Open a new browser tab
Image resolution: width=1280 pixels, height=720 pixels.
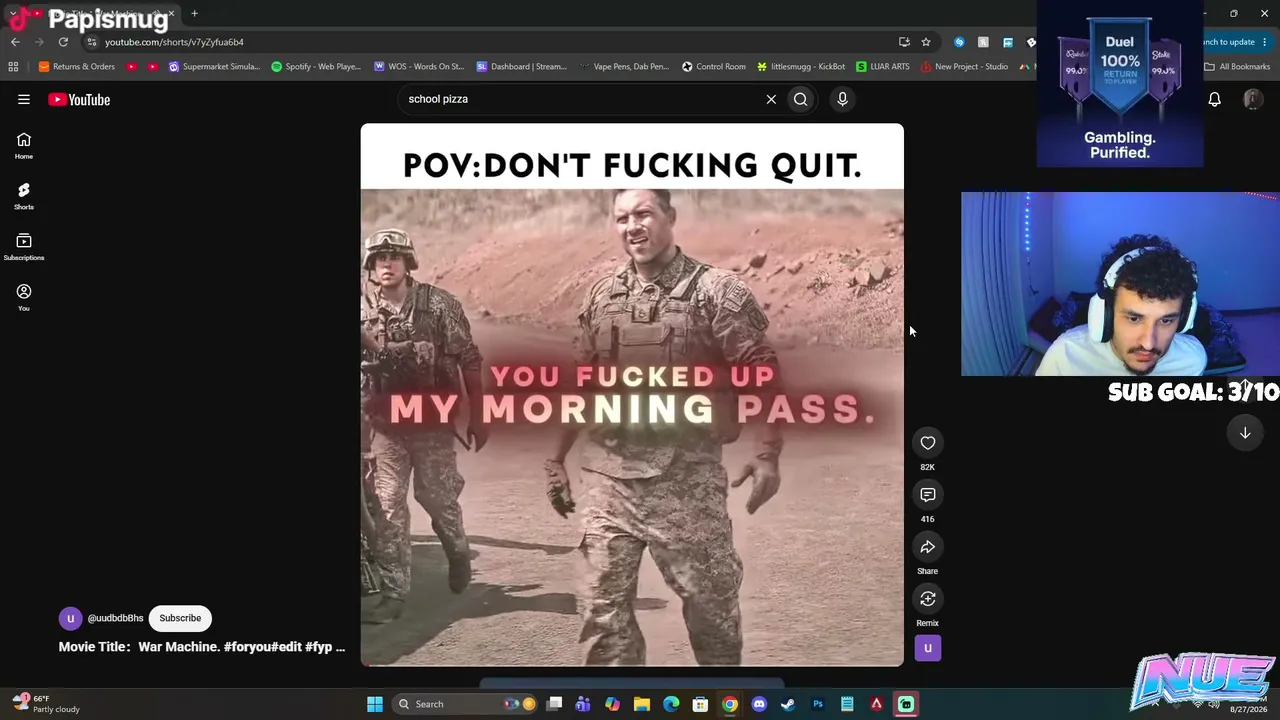[x=194, y=14]
